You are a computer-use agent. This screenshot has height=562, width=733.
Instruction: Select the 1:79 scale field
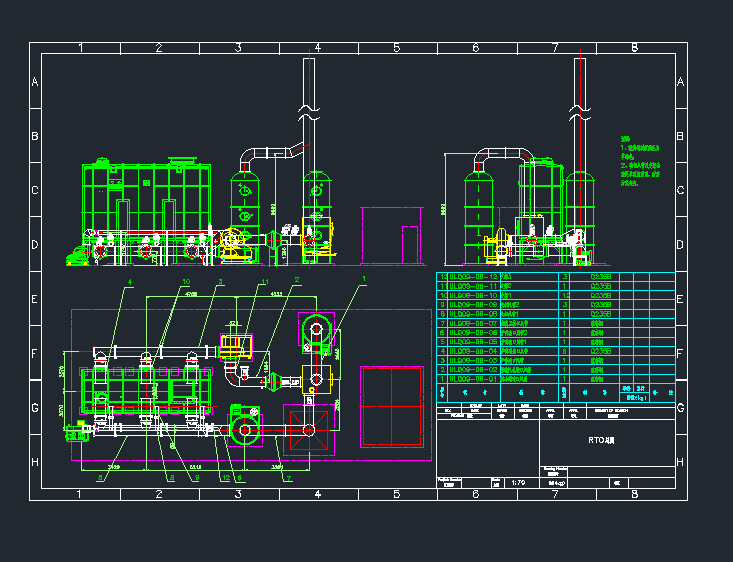point(518,482)
